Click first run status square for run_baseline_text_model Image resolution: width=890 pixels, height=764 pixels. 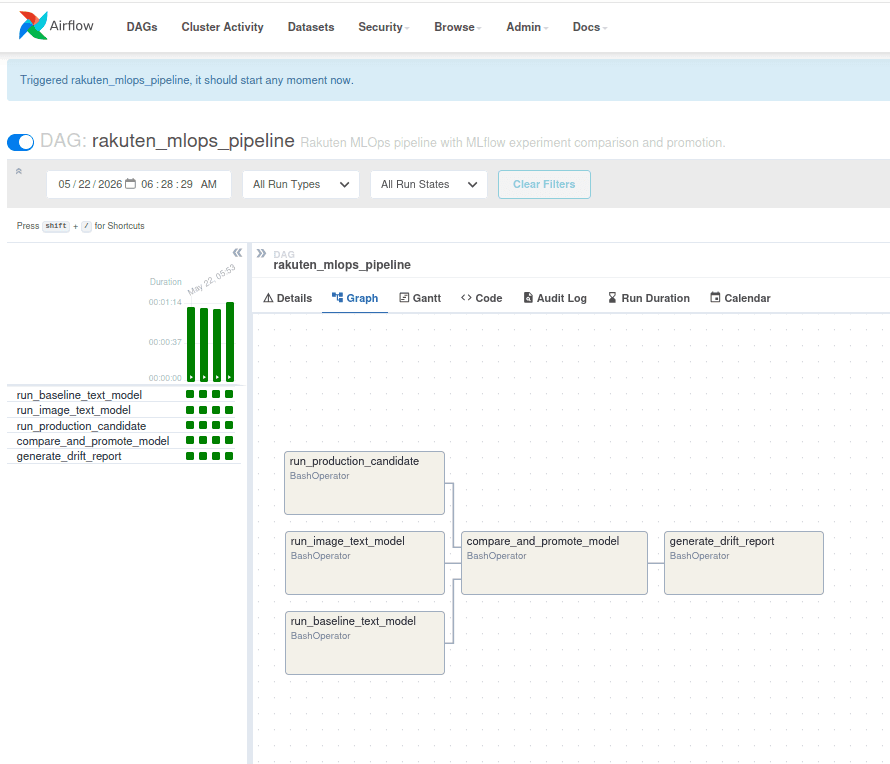pos(190,394)
